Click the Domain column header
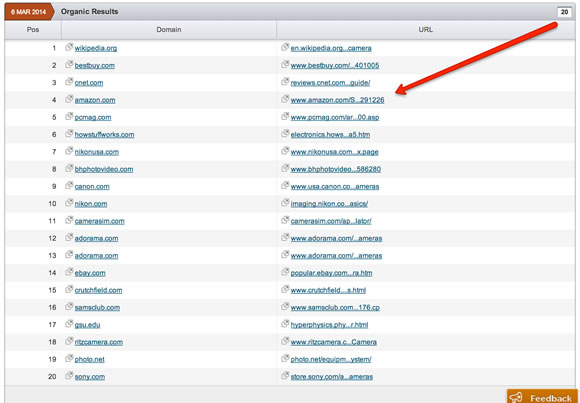This screenshot has width=580, height=403. point(169,30)
